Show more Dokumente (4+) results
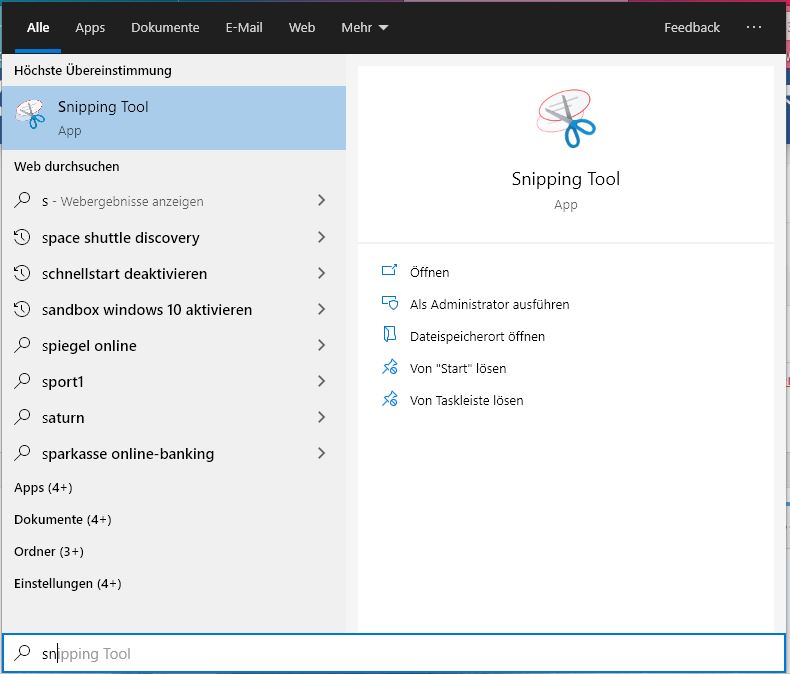 point(62,519)
